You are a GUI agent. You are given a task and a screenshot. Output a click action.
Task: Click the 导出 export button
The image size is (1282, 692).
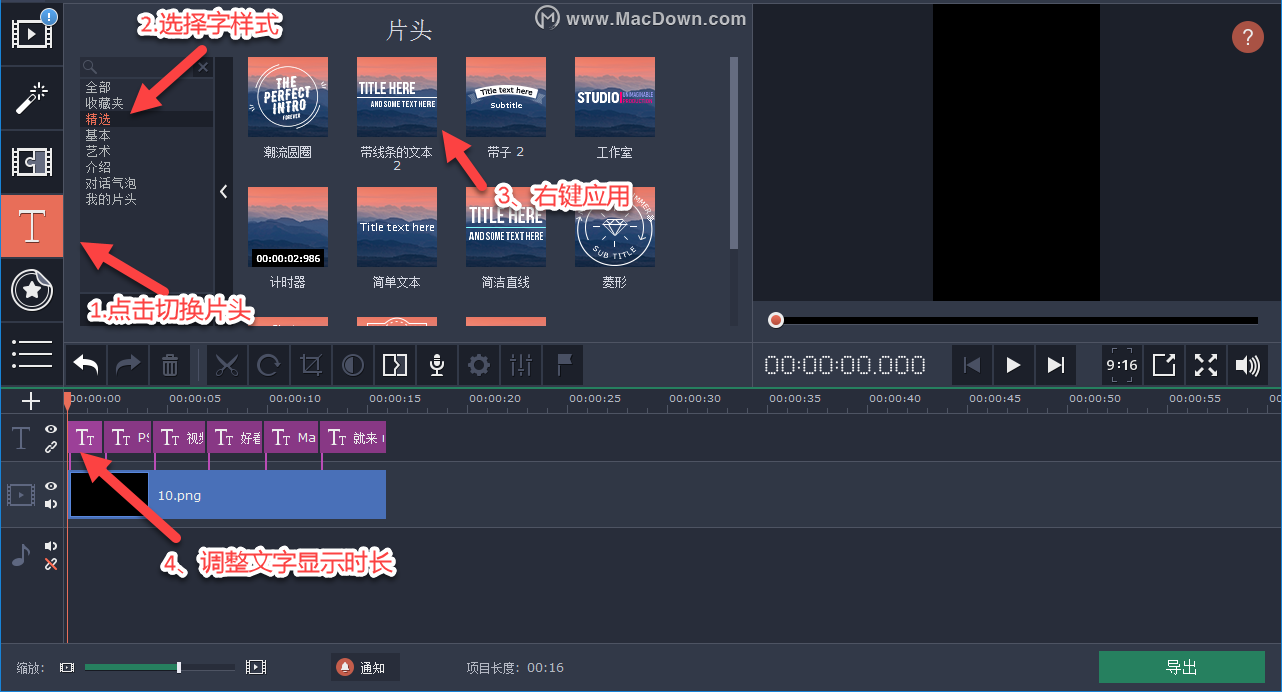point(1182,667)
